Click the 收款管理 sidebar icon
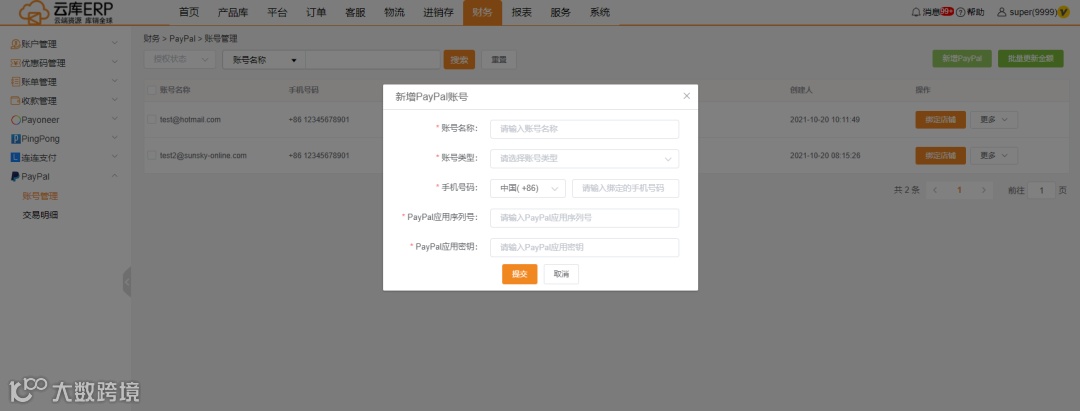Image resolution: width=1080 pixels, height=411 pixels. coord(15,101)
